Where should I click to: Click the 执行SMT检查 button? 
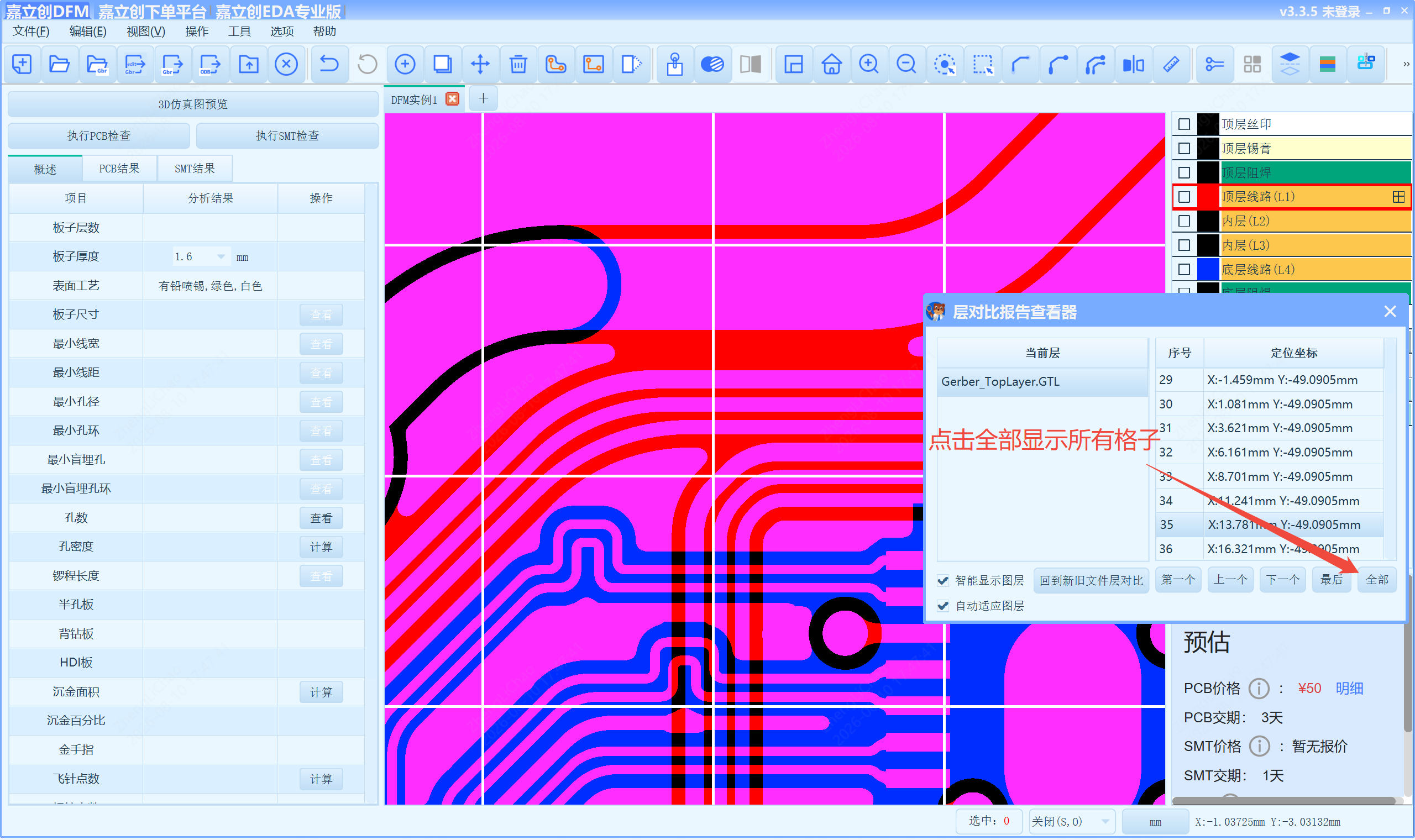[287, 136]
